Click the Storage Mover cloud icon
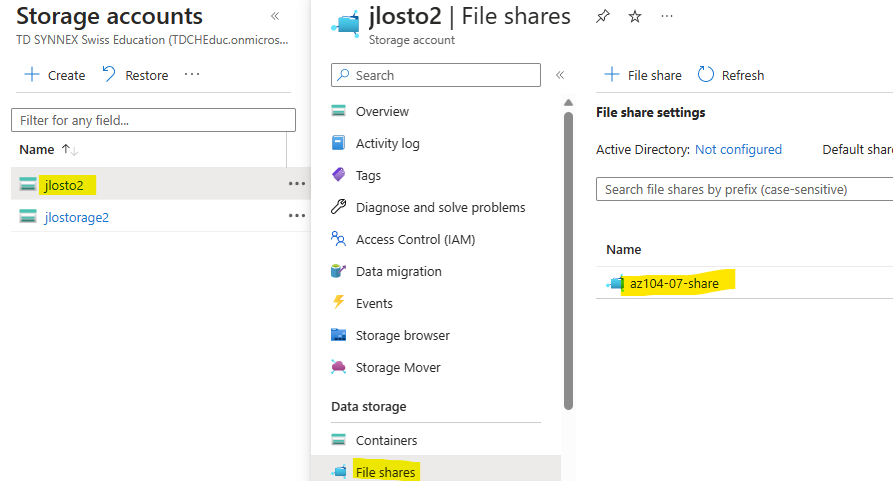This screenshot has width=893, height=483. (x=338, y=366)
